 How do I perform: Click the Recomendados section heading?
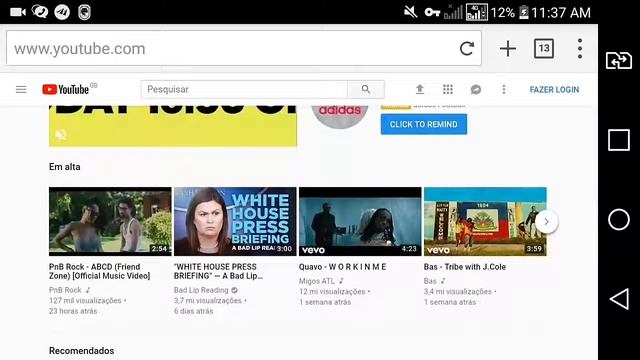pyautogui.click(x=82, y=351)
